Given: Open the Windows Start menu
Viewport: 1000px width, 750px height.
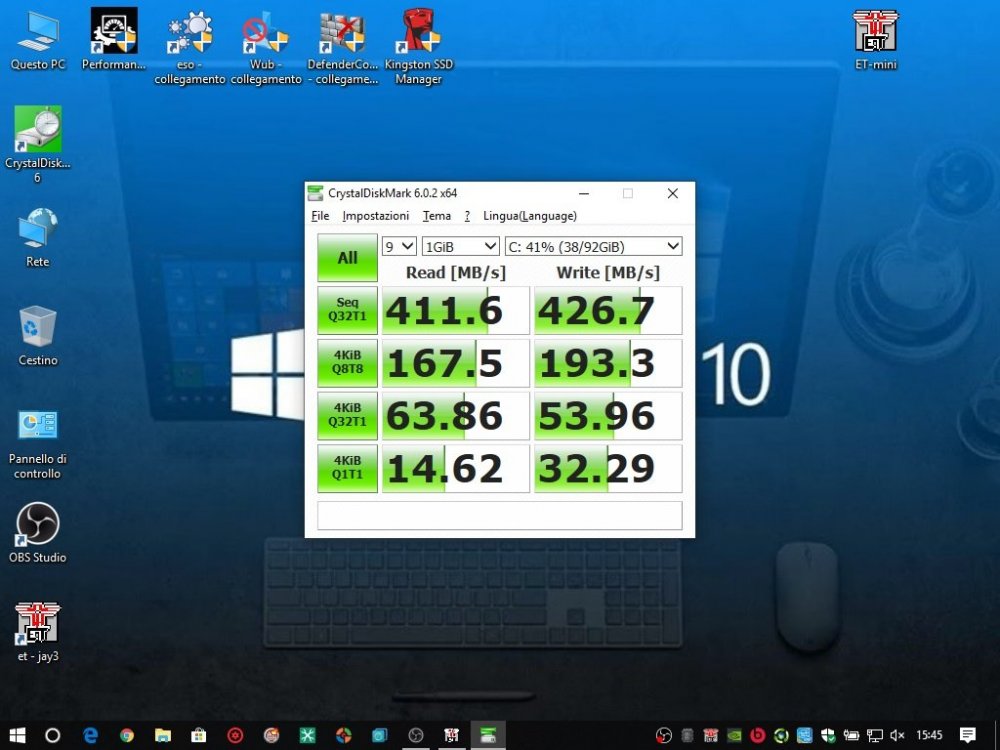Looking at the screenshot, I should tap(17, 735).
